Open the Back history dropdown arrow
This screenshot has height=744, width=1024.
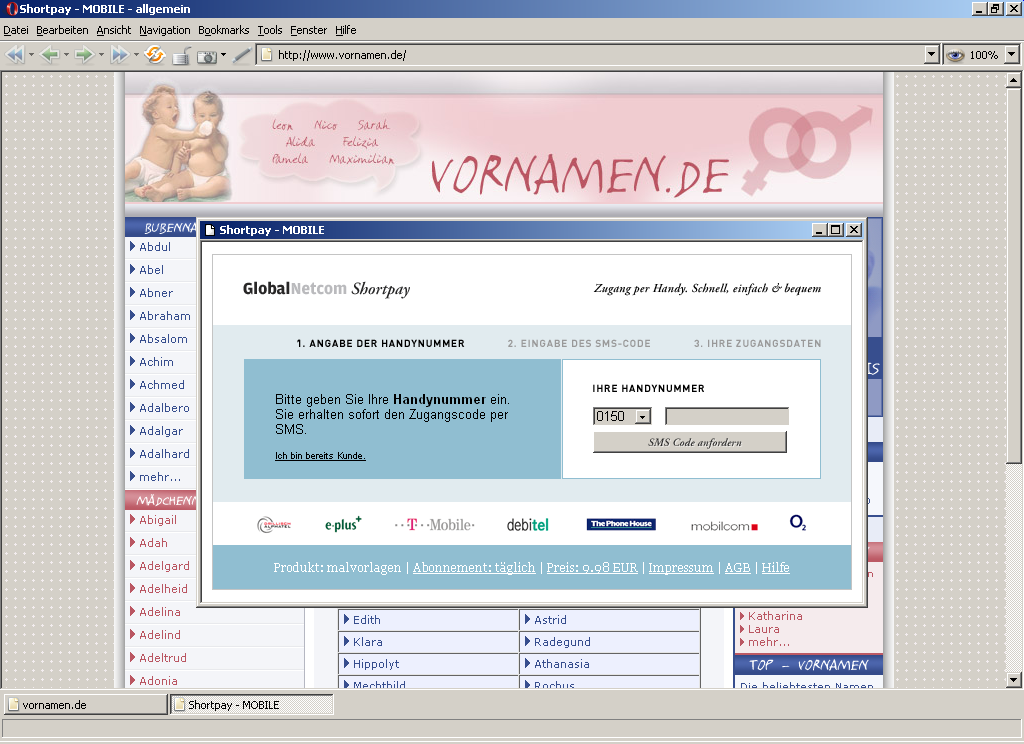coord(66,55)
